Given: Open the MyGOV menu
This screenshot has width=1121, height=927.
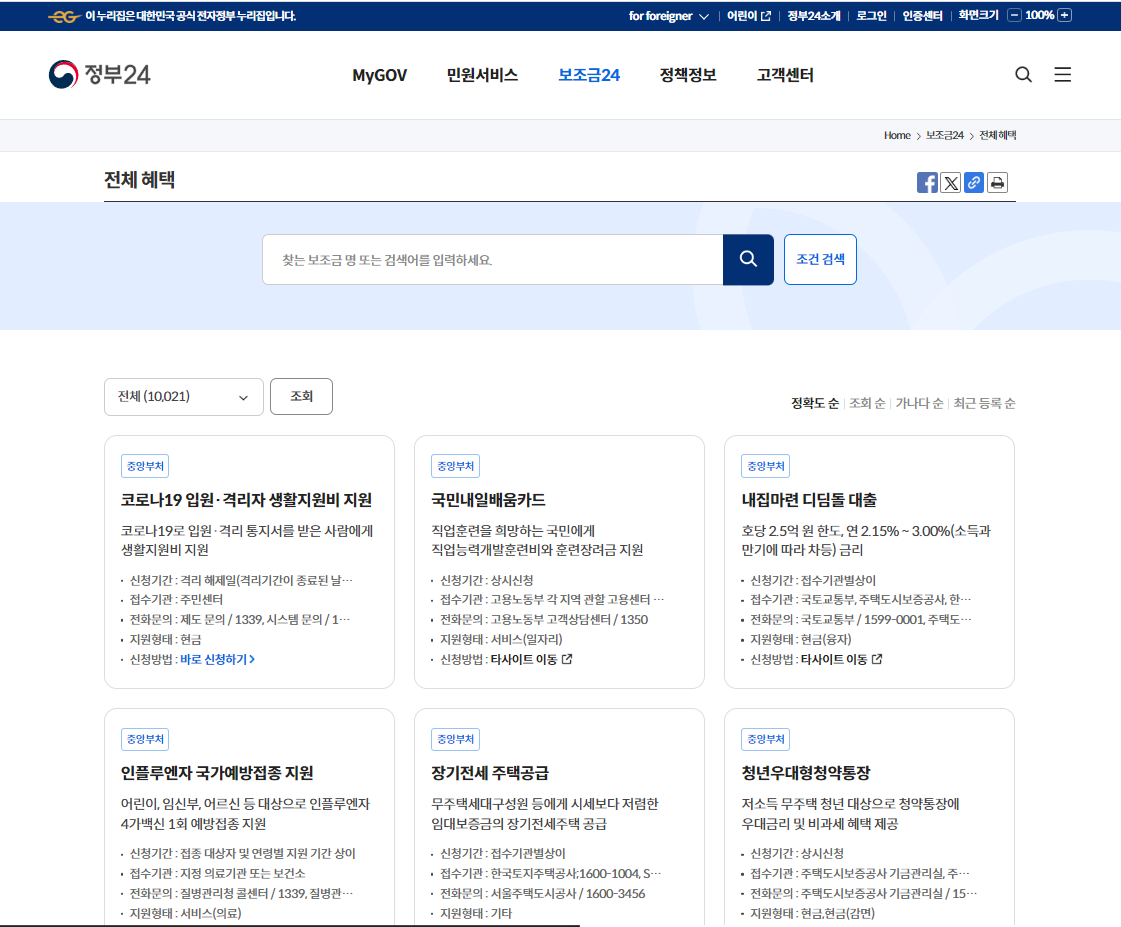Looking at the screenshot, I should coord(377,74).
